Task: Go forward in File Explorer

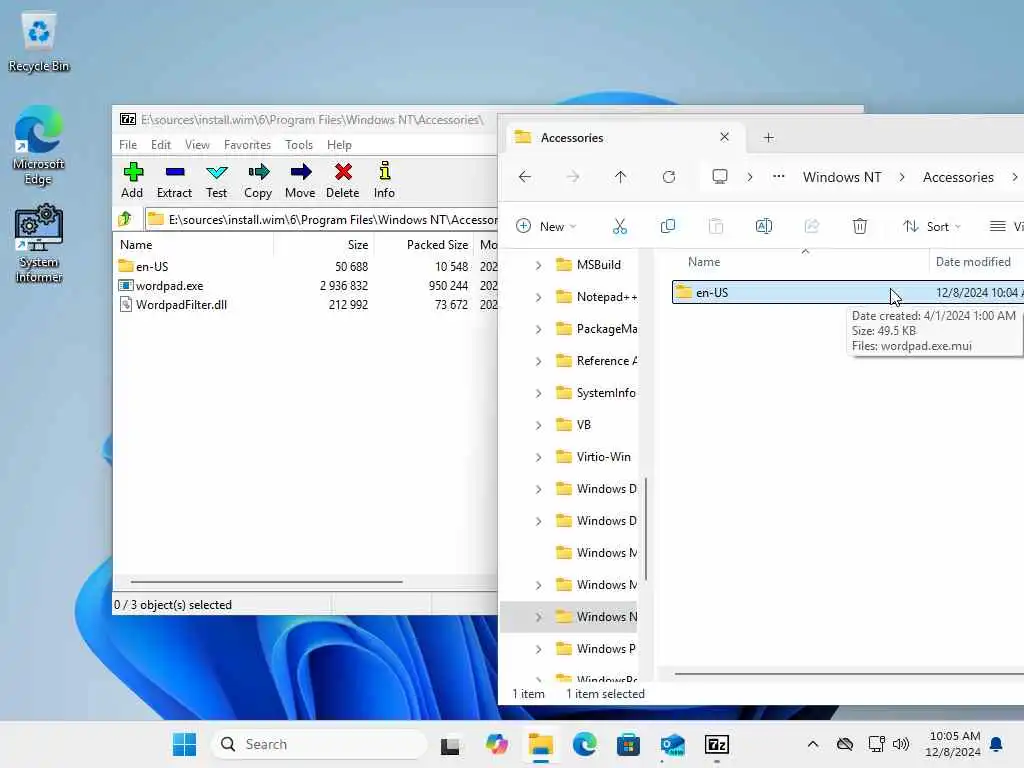Action: click(573, 177)
